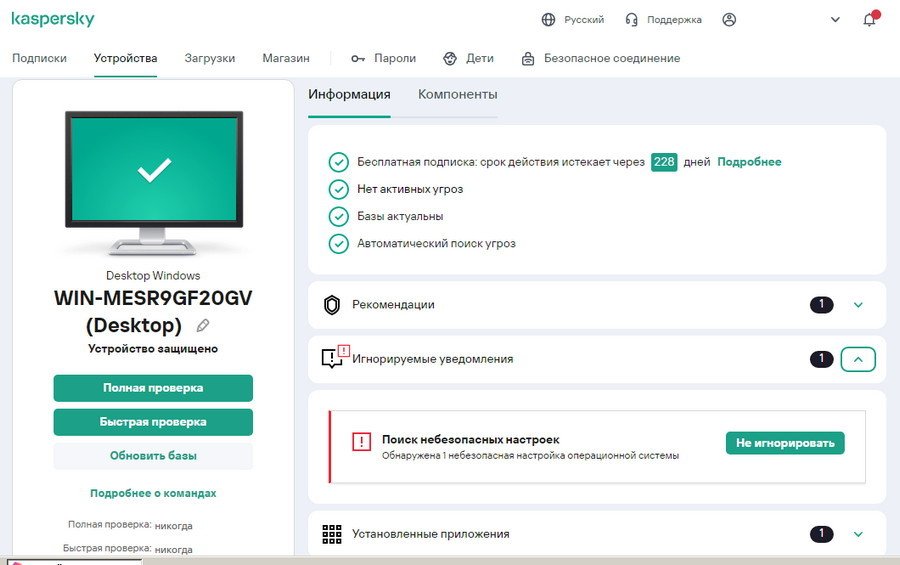The width and height of the screenshot is (900, 565).
Task: Click the lock icon for Безопасное соединение
Action: (528, 59)
